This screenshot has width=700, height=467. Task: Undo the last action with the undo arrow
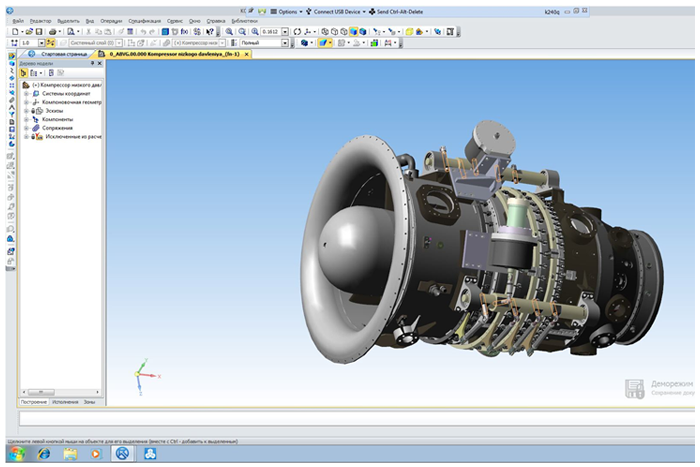pyautogui.click(x=143, y=32)
